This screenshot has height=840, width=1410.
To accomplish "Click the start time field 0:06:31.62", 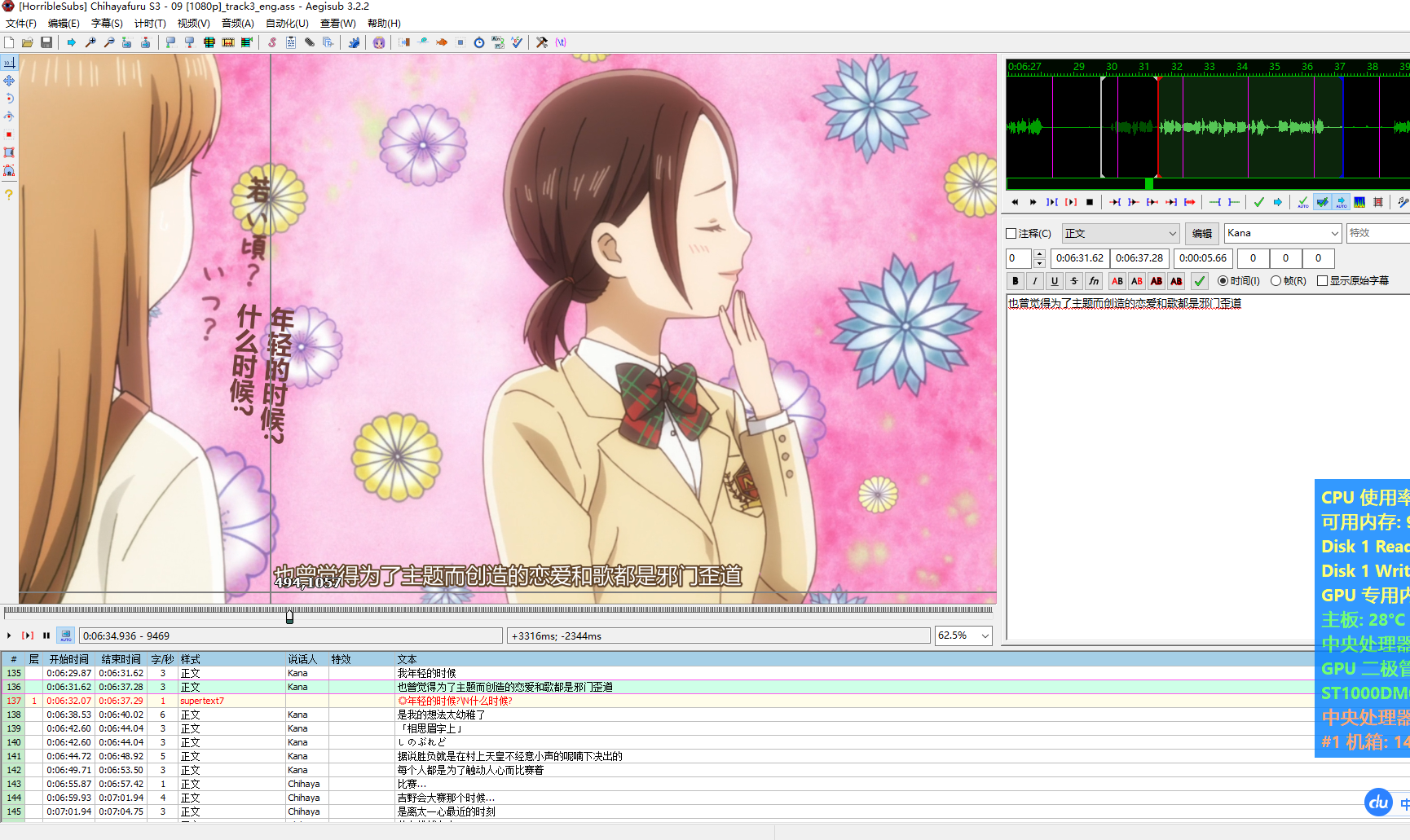I will (1079, 258).
